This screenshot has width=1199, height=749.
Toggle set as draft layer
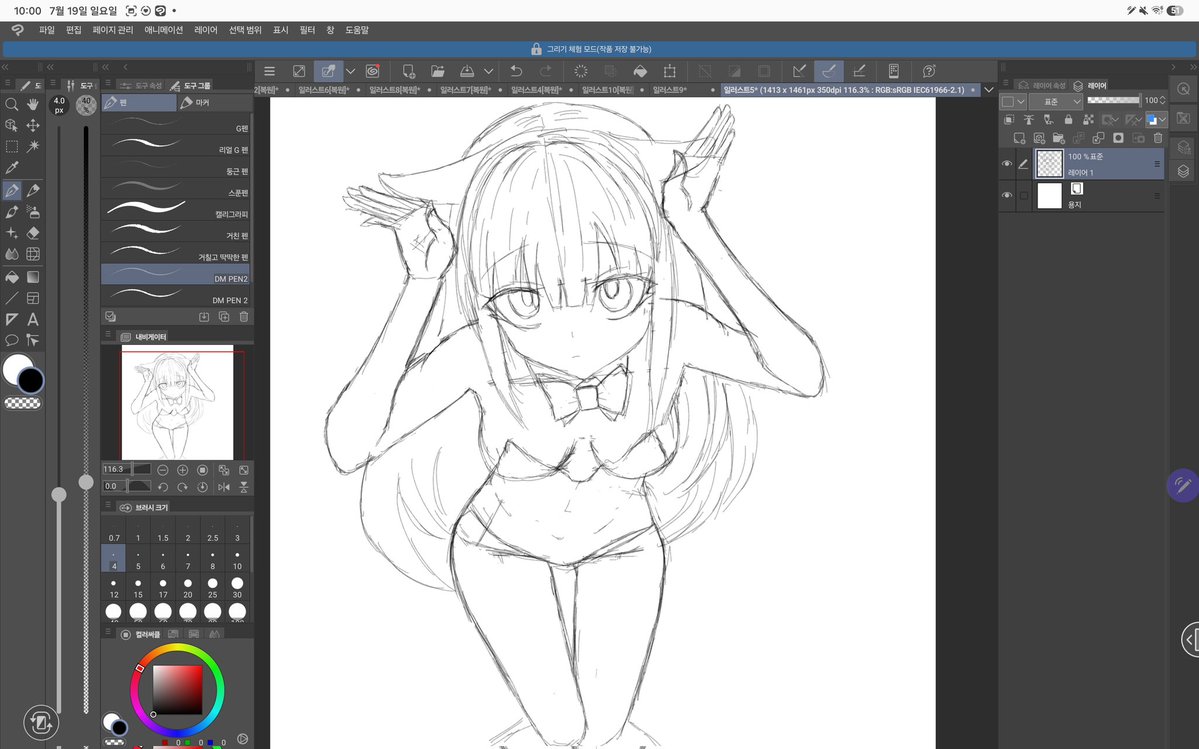1048,119
